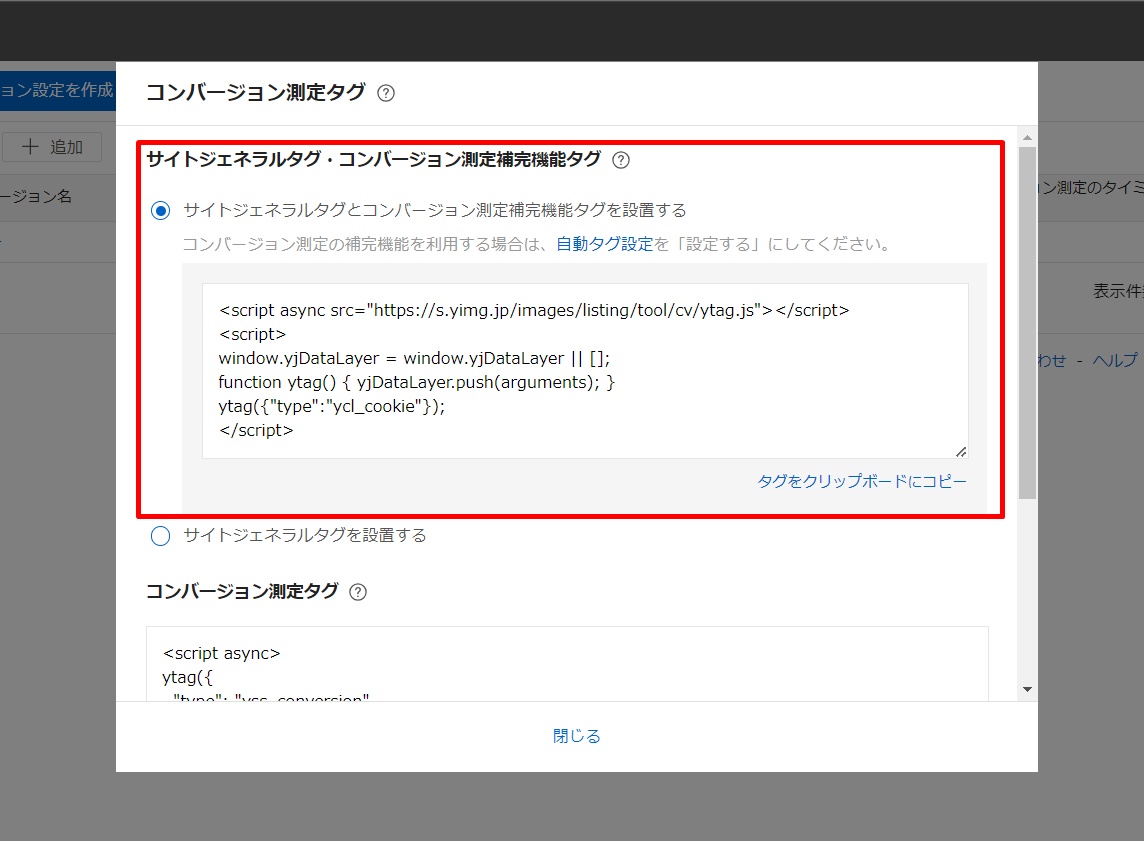Click the help icon beside the dialog title
The height and width of the screenshot is (841, 1144).
(388, 92)
